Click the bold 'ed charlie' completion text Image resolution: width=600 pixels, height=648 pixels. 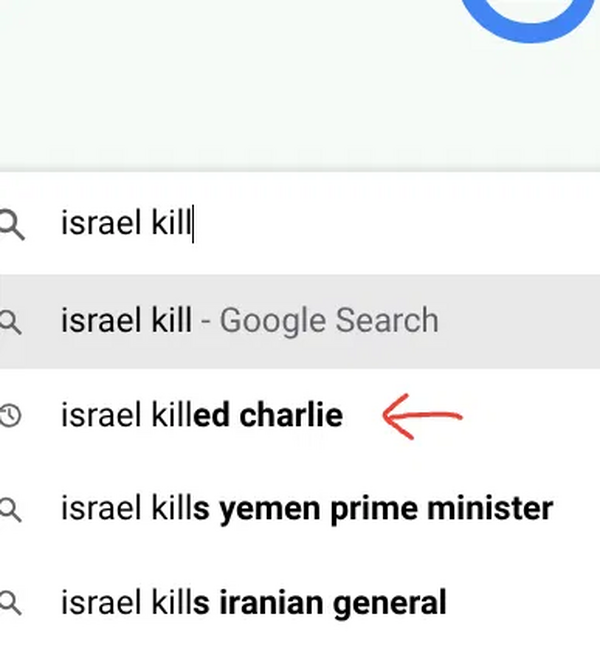(268, 414)
